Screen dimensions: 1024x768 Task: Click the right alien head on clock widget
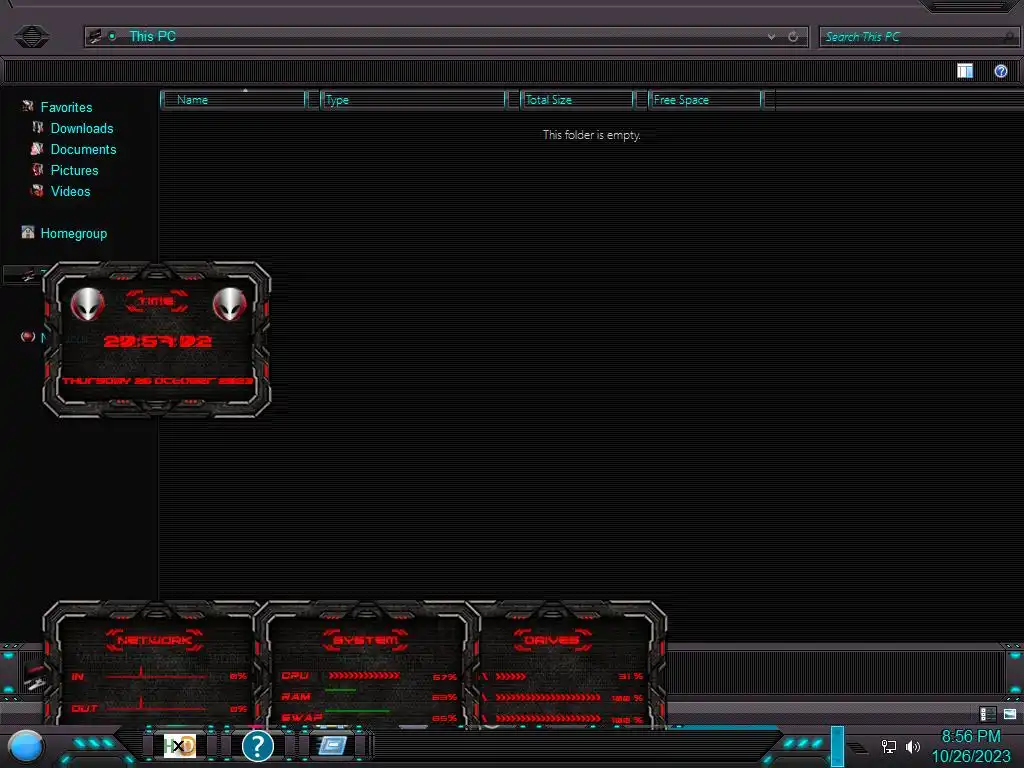[229, 304]
